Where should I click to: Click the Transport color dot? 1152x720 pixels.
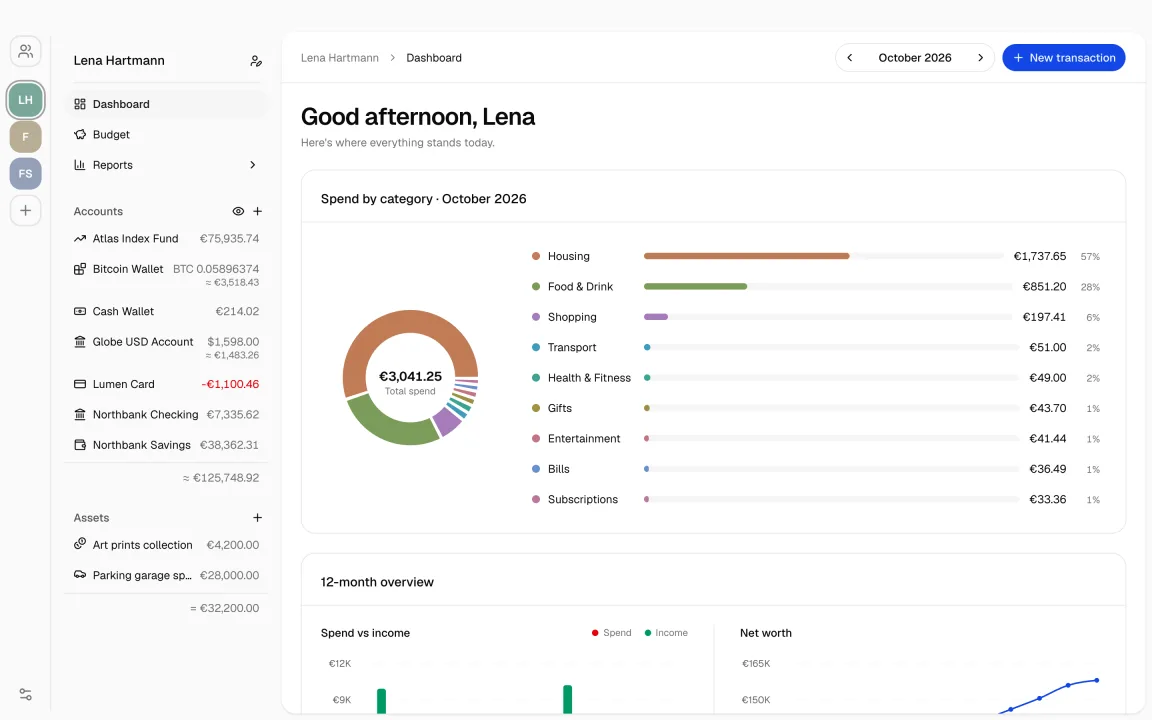click(536, 348)
